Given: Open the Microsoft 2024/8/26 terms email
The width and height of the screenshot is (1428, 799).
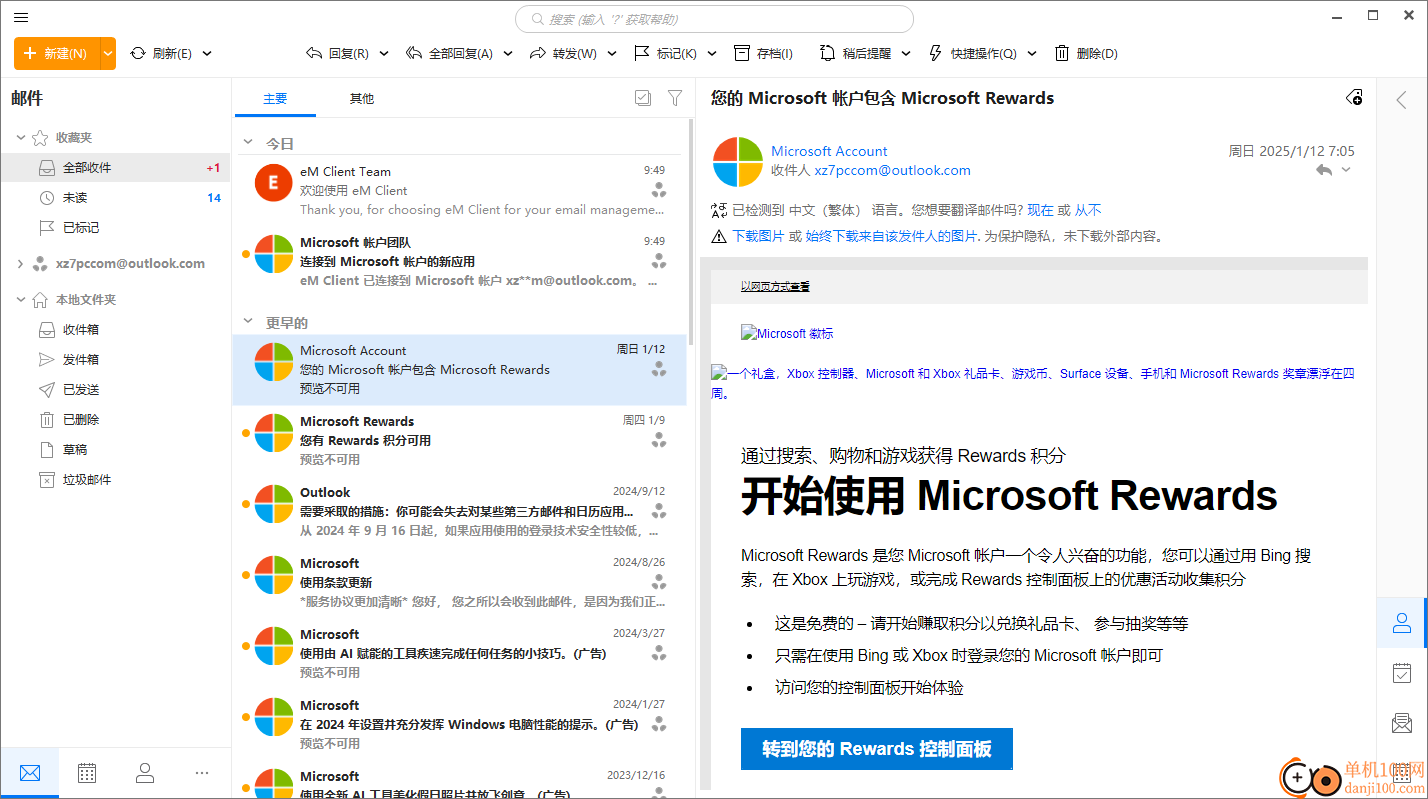Looking at the screenshot, I should pos(460,583).
